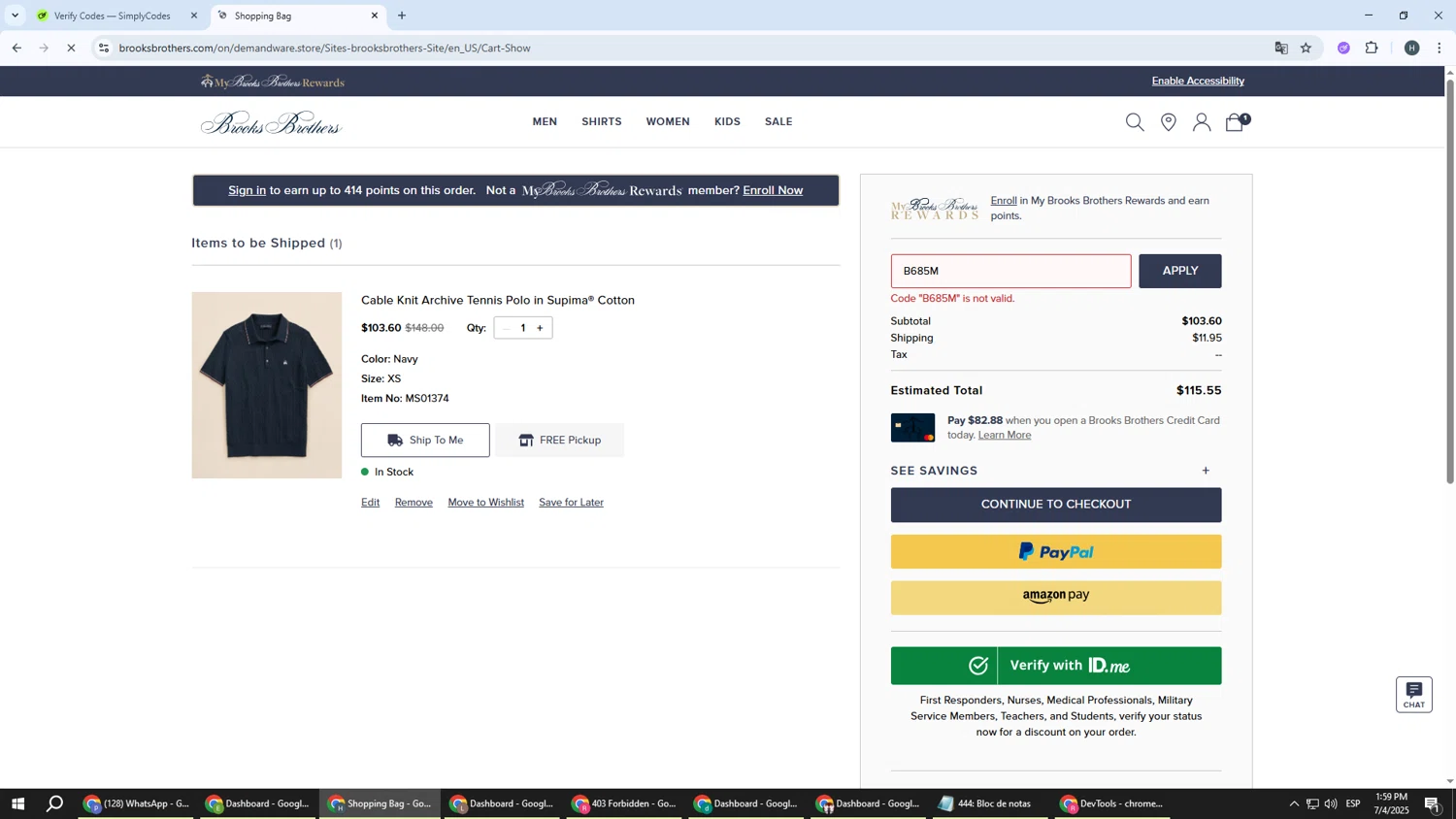Image resolution: width=1456 pixels, height=819 pixels.
Task: Pay with Amazon Pay button
Action: 1056,598
